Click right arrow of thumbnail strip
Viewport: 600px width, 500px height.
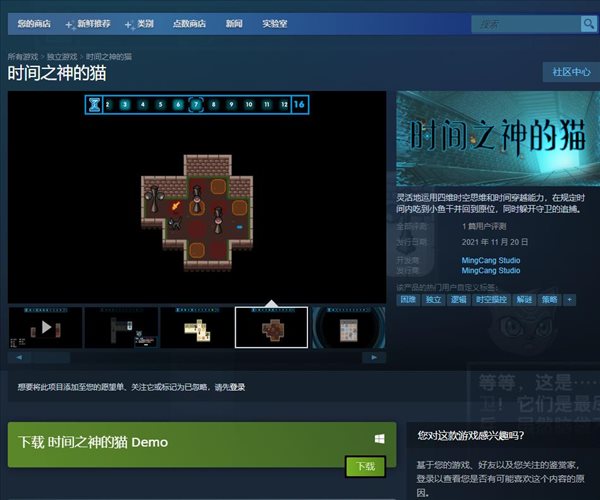pos(374,357)
